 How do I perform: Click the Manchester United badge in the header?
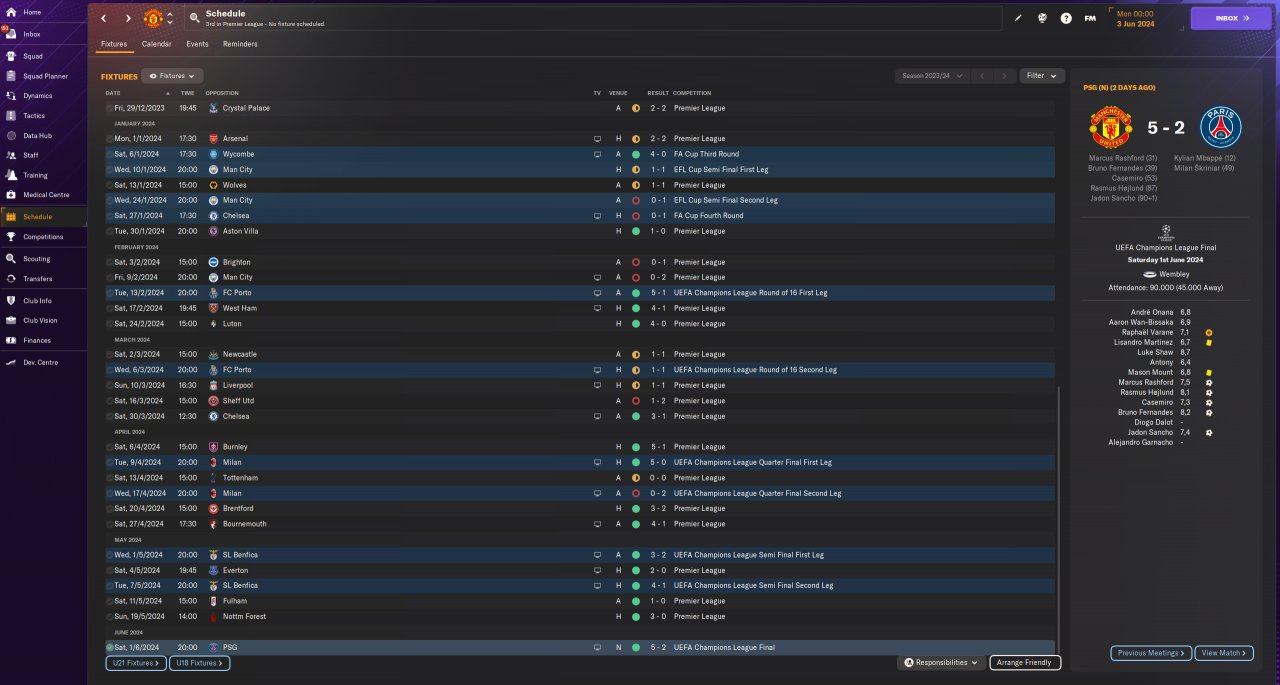tap(153, 18)
